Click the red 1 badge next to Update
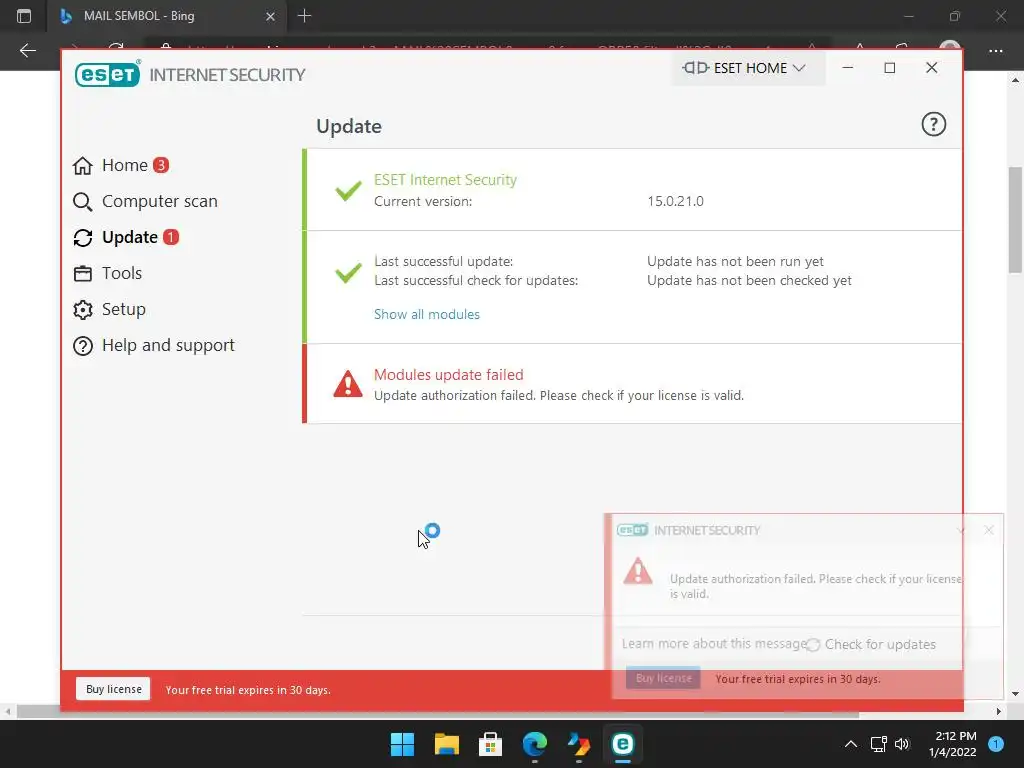 [171, 237]
